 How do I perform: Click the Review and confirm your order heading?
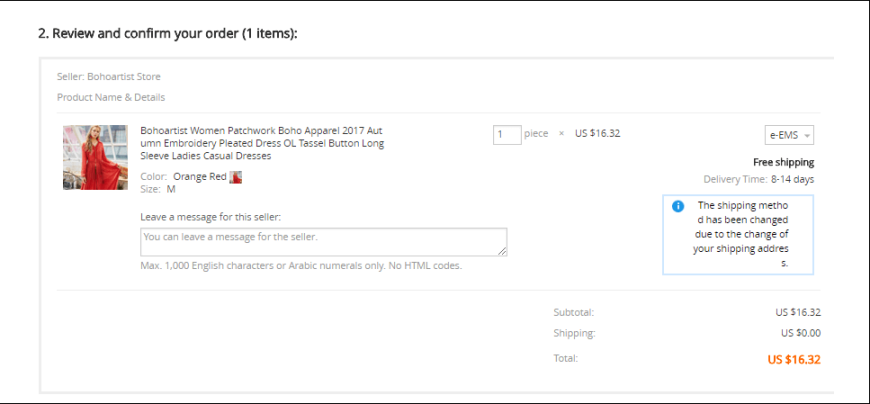pos(168,34)
